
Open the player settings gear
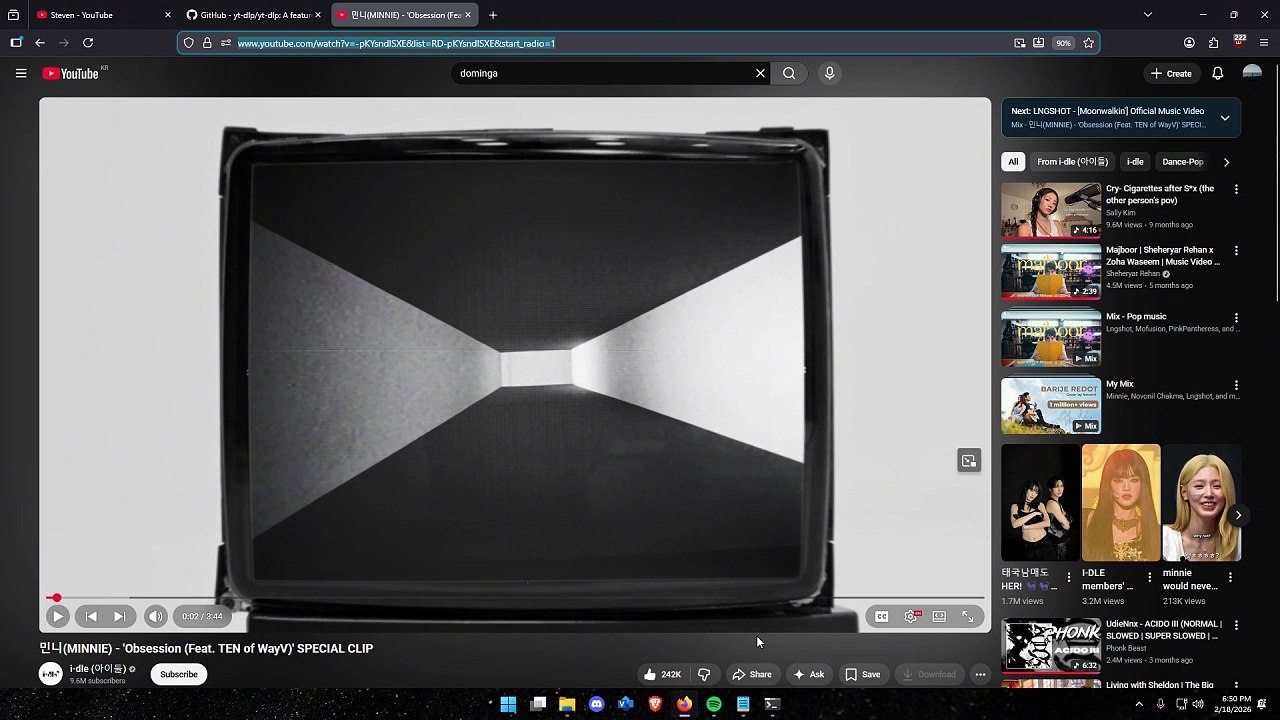coord(911,617)
